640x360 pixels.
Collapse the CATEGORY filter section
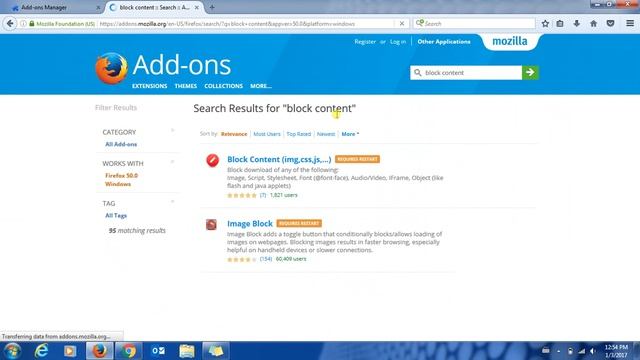[173, 131]
